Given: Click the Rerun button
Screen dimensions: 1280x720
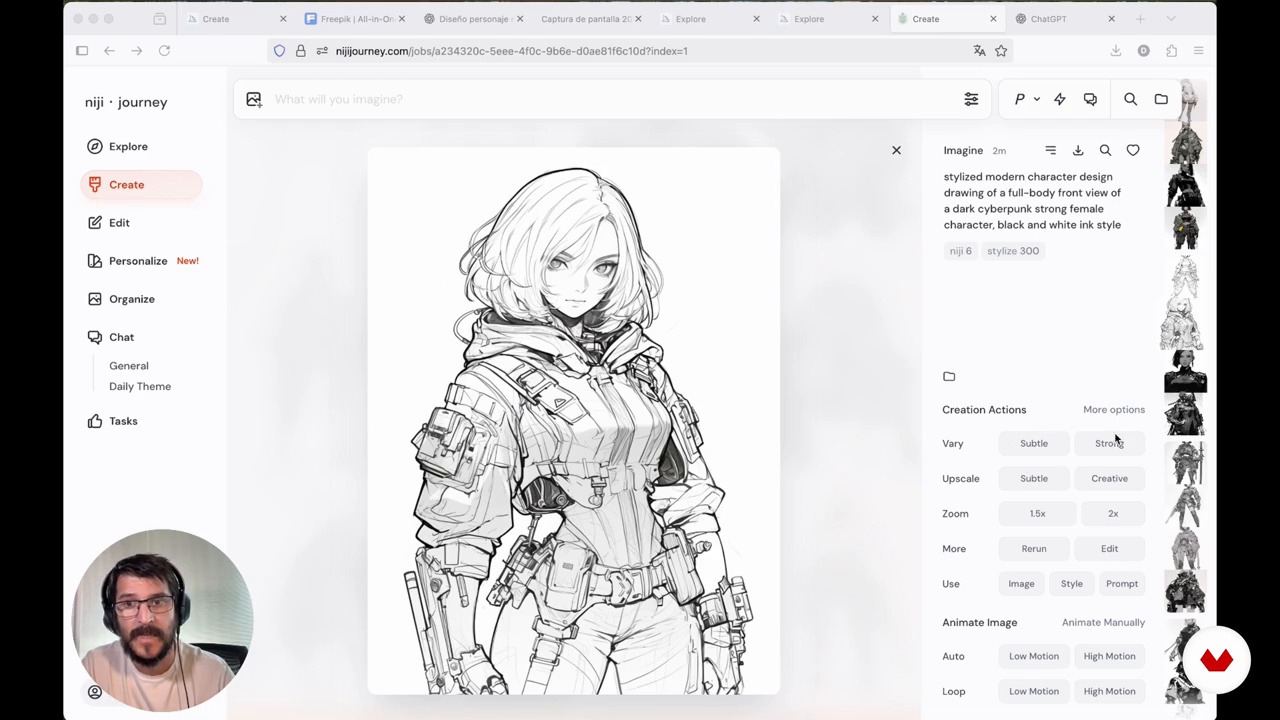Looking at the screenshot, I should click(1034, 548).
